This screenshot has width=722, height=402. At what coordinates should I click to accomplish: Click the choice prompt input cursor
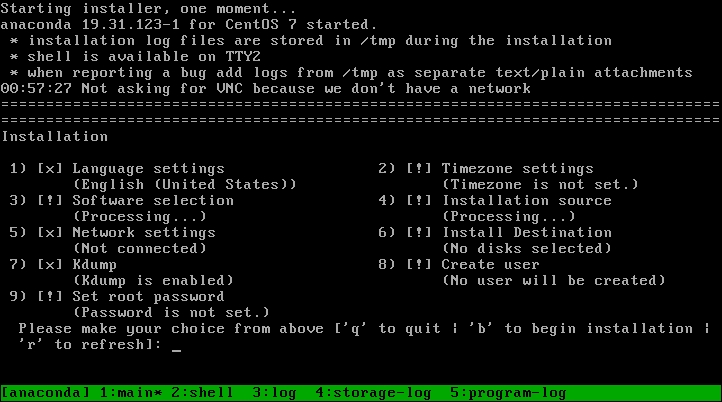pyautogui.click(x=176, y=345)
